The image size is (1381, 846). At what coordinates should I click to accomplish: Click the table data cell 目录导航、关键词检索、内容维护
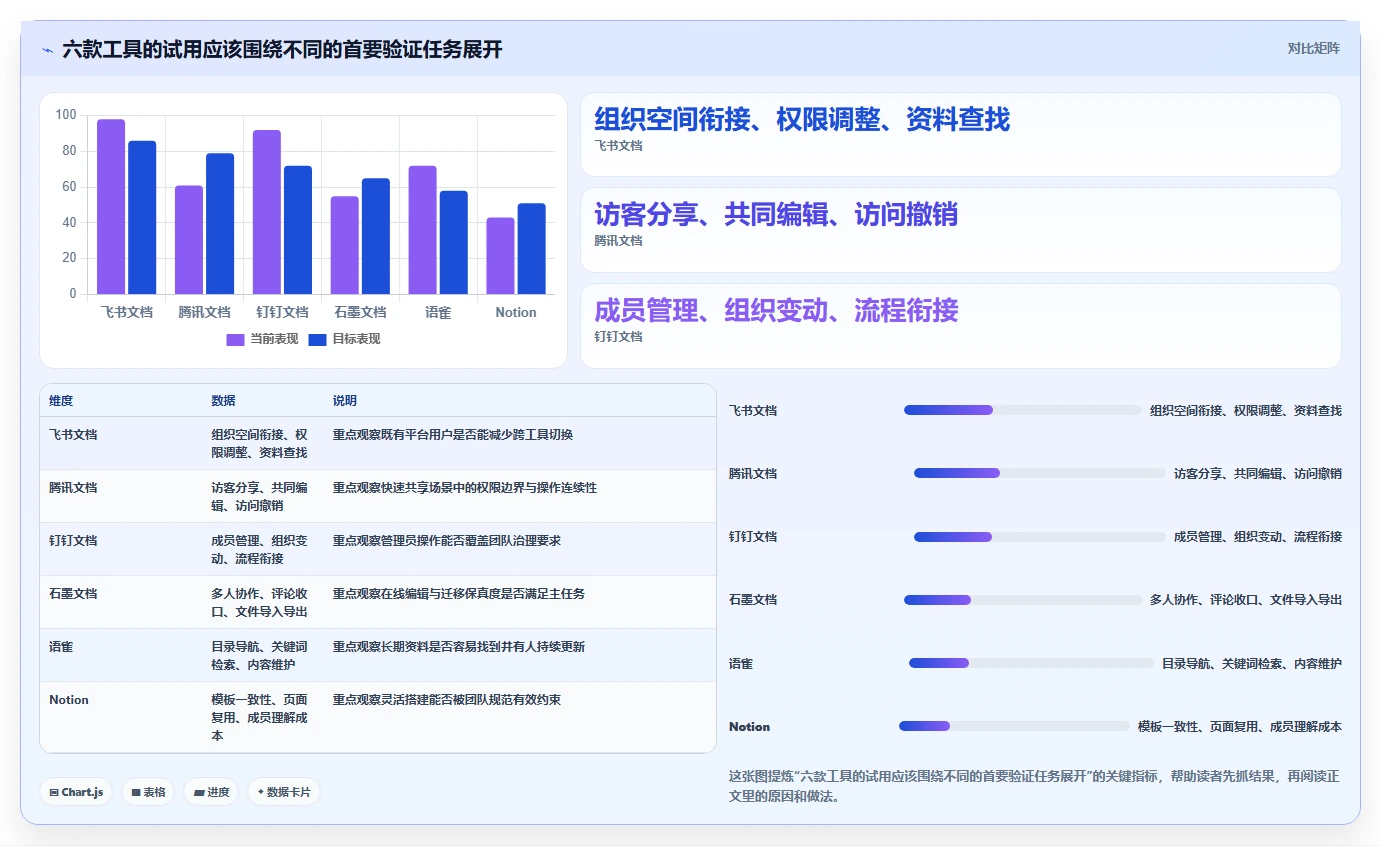point(260,656)
